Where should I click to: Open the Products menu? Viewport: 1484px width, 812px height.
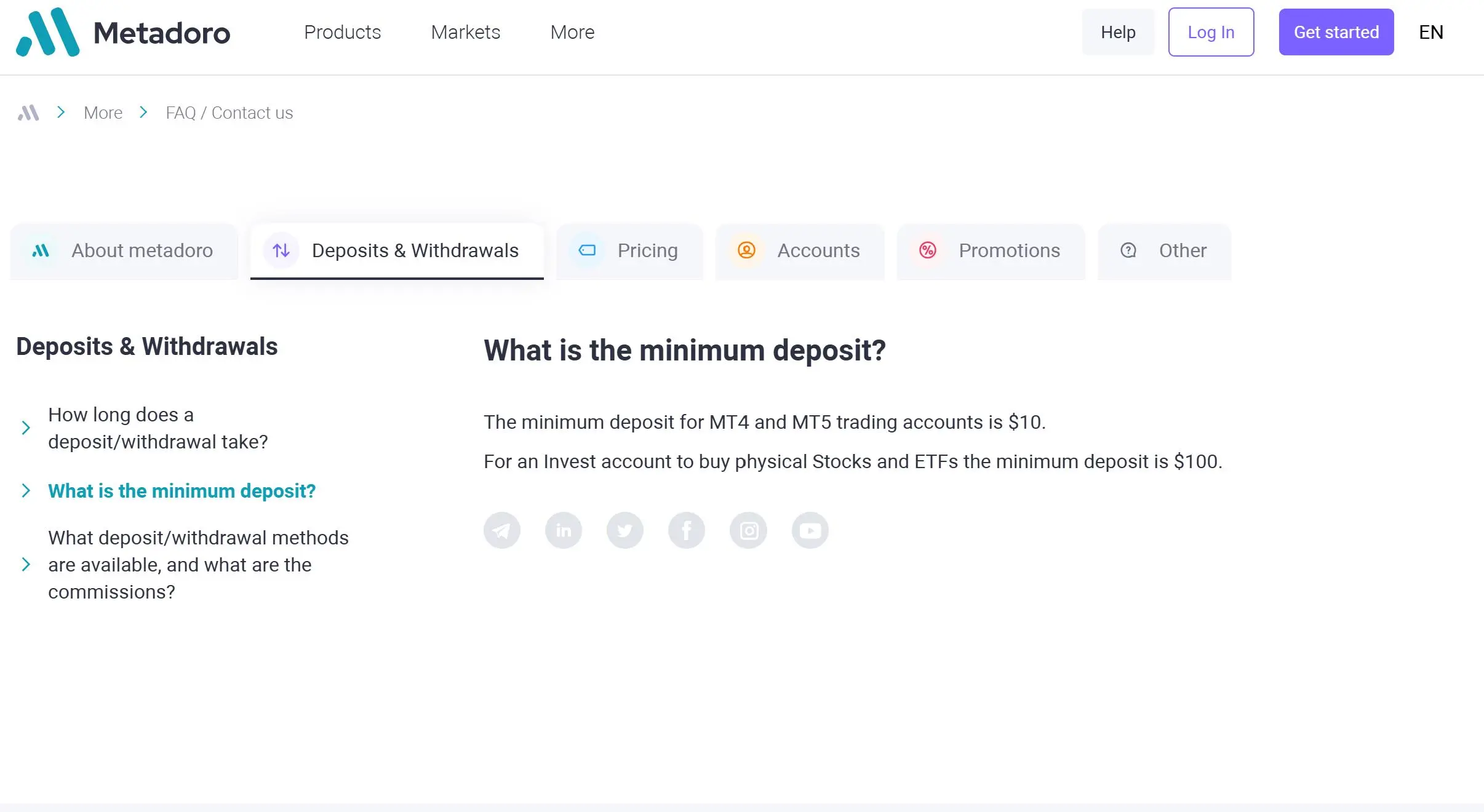pos(343,32)
